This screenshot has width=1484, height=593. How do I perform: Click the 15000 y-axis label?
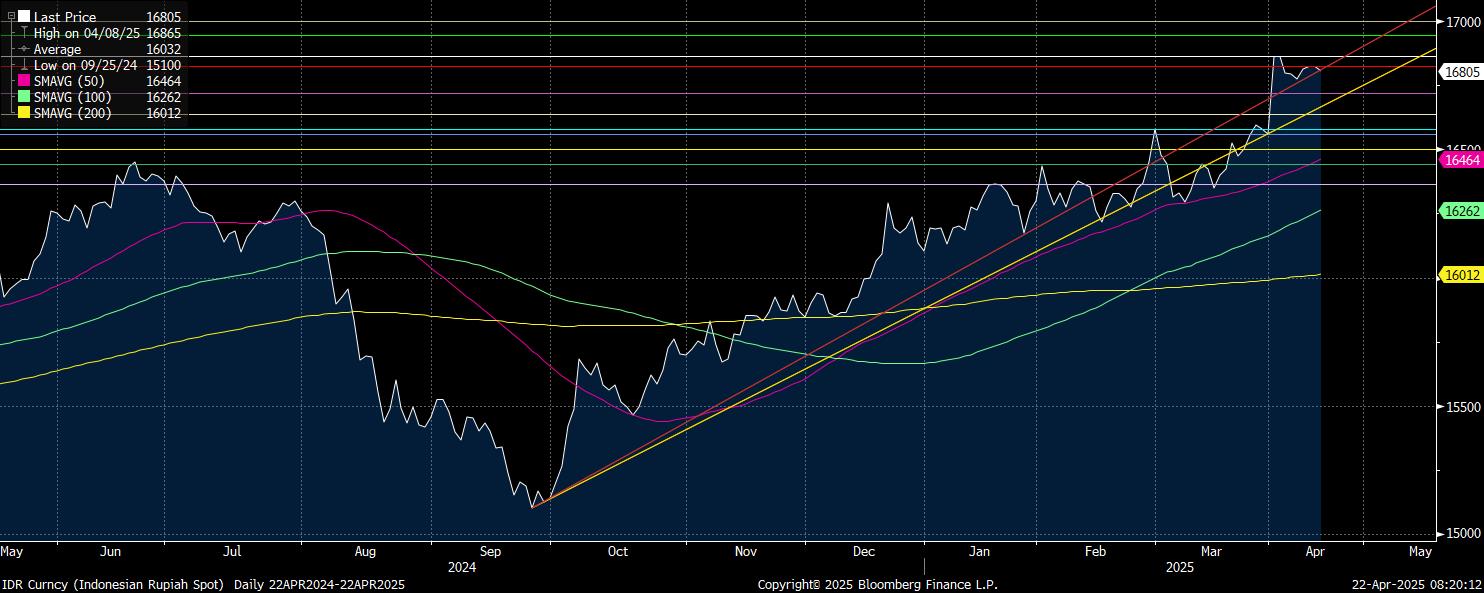[1463, 534]
